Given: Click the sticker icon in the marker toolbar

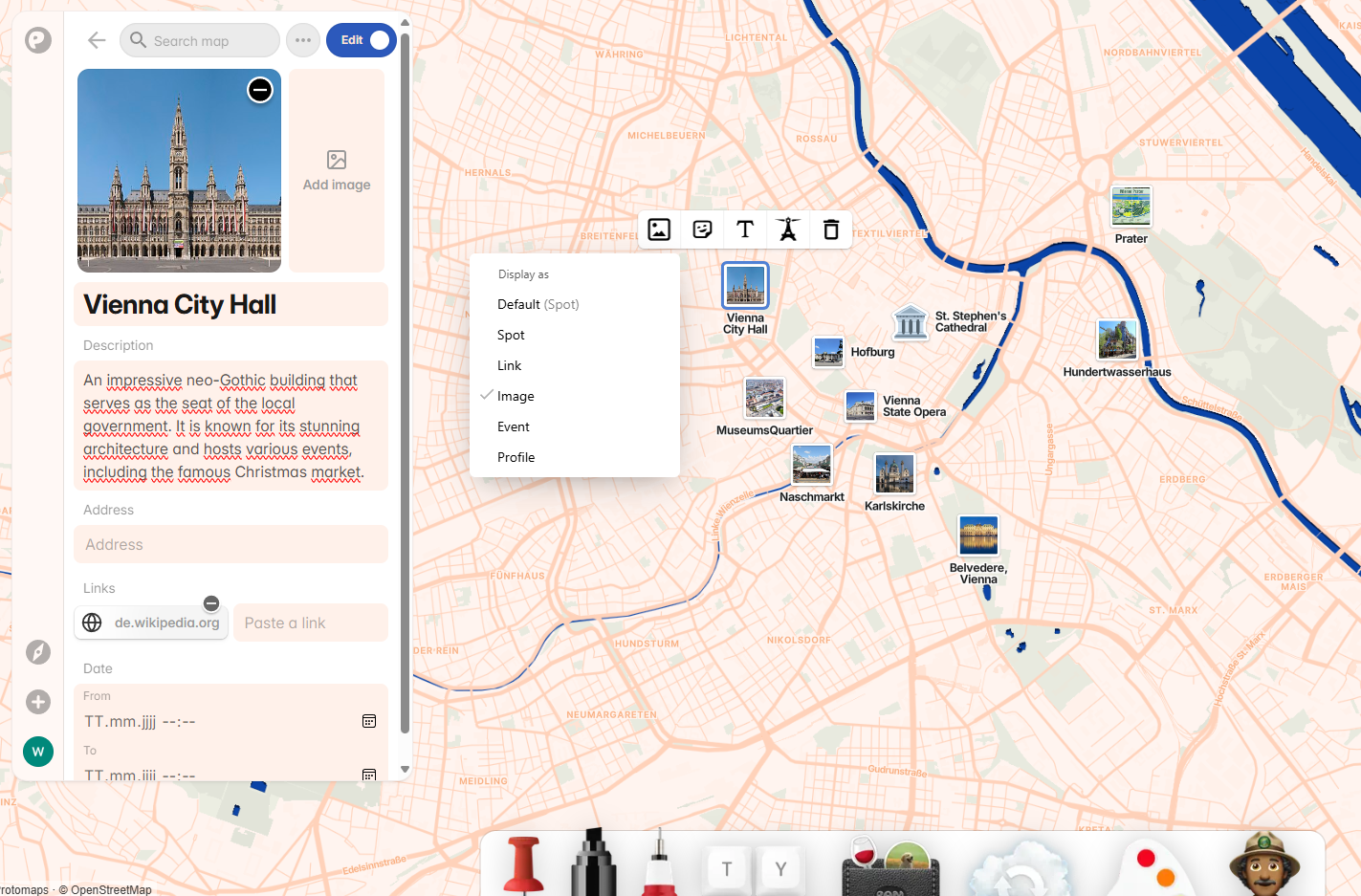Looking at the screenshot, I should click(702, 229).
